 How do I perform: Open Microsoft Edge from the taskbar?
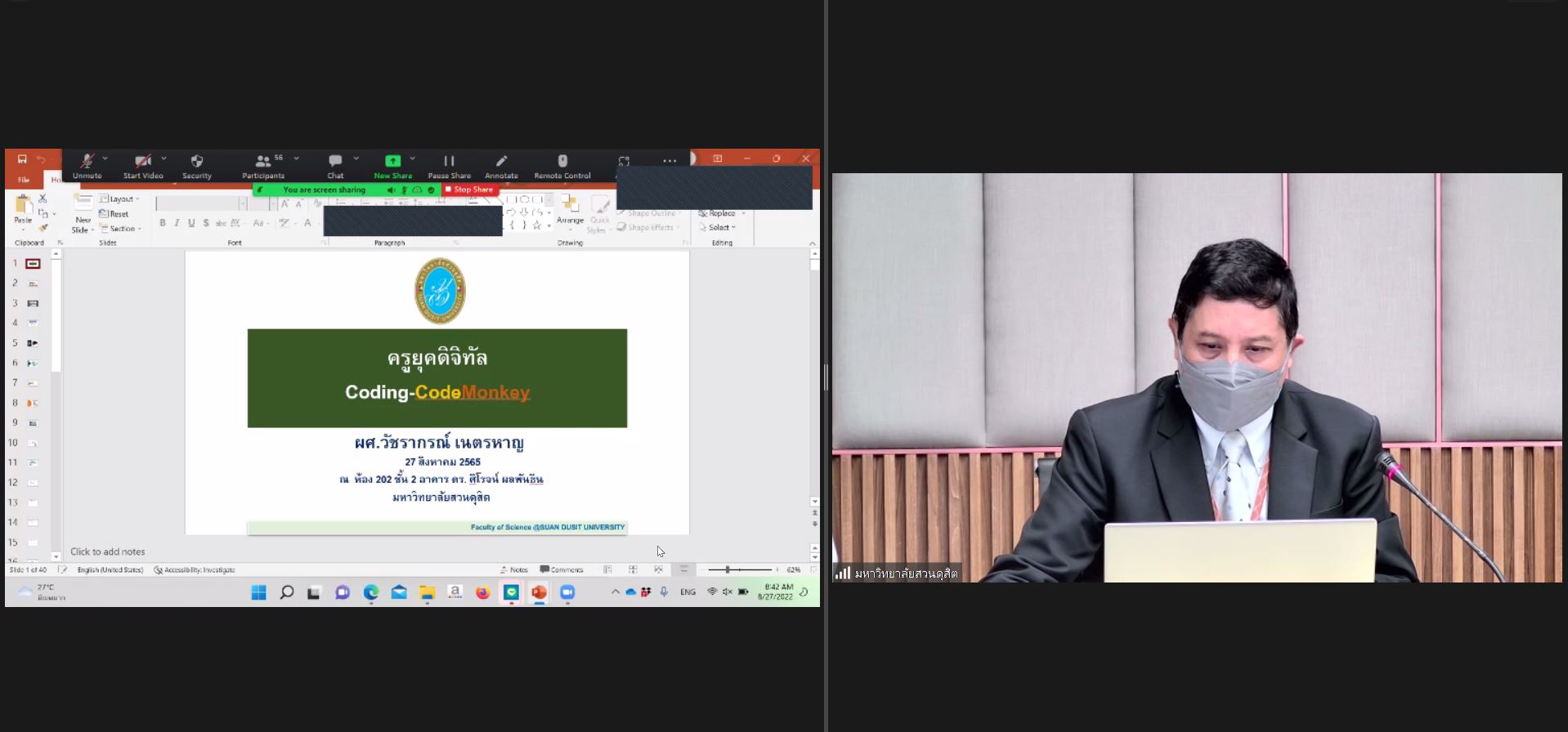tap(371, 592)
